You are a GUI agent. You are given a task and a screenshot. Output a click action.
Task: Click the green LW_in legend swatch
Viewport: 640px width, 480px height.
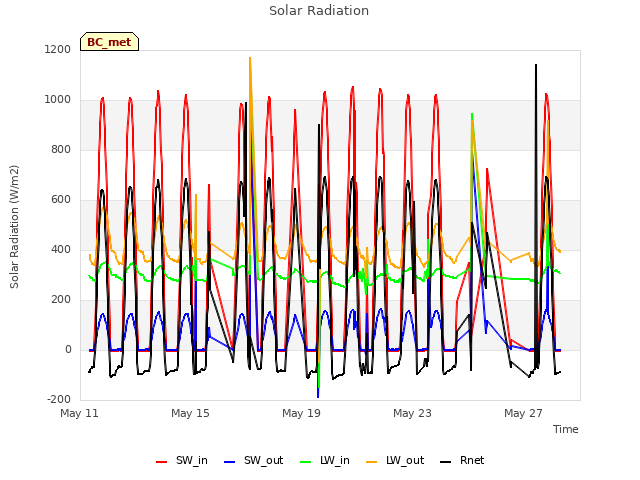pyautogui.click(x=306, y=462)
